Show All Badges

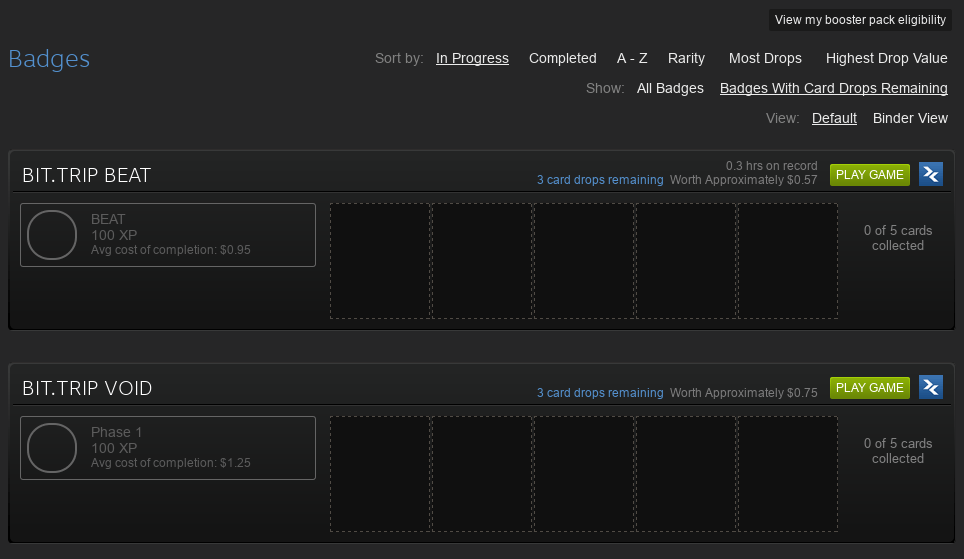pyautogui.click(x=670, y=89)
